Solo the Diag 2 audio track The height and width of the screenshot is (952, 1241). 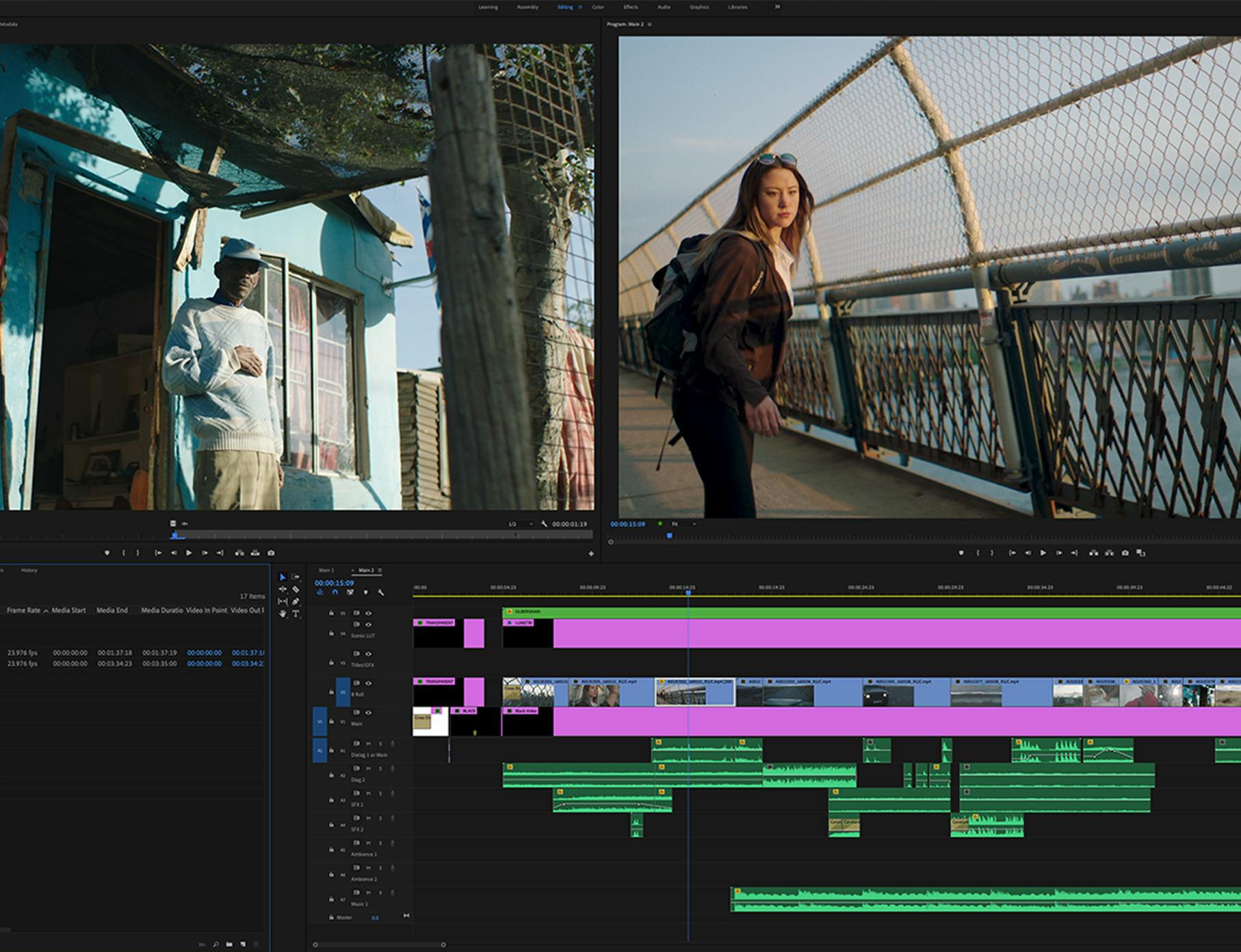[x=380, y=769]
